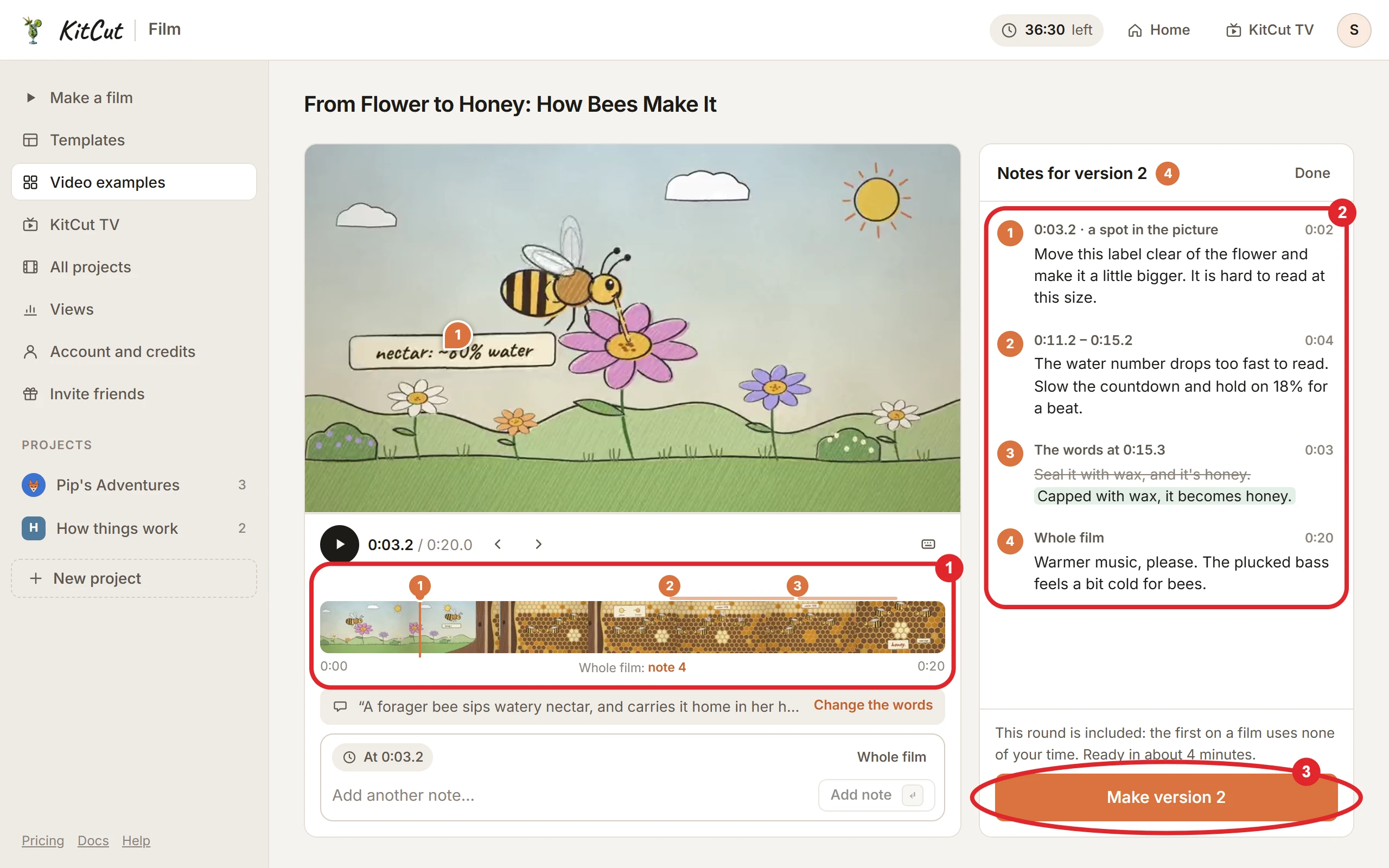Toggle Whole film note scope
The width and height of the screenshot is (1389, 868).
[x=891, y=757]
